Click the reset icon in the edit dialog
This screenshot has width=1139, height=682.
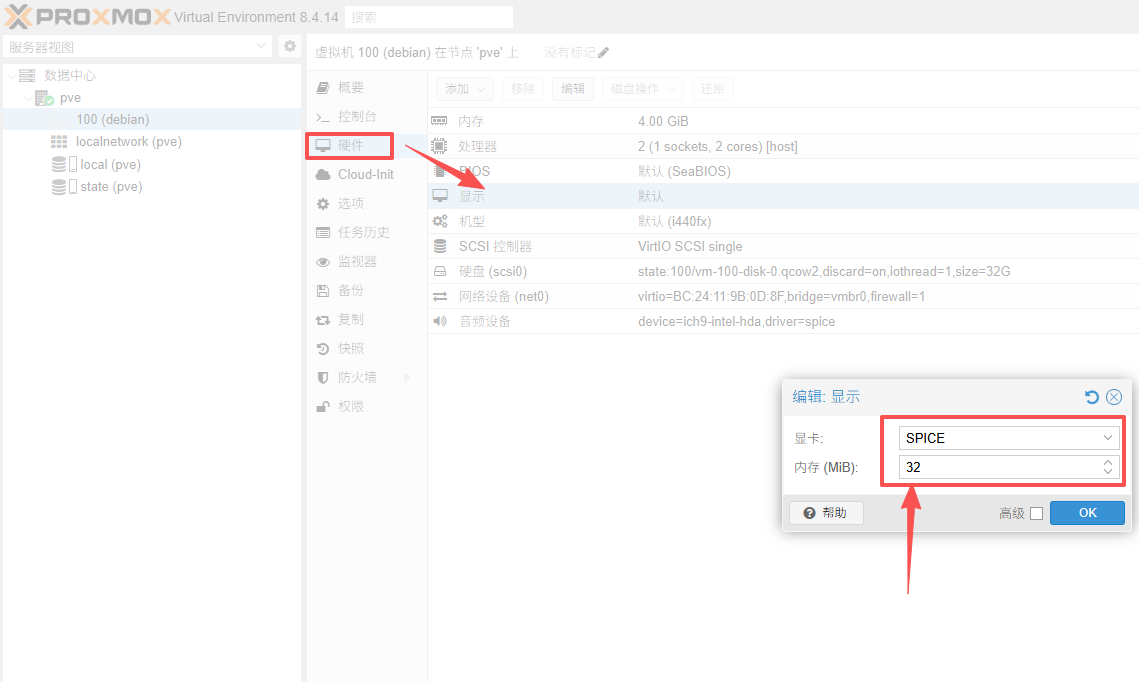point(1092,397)
